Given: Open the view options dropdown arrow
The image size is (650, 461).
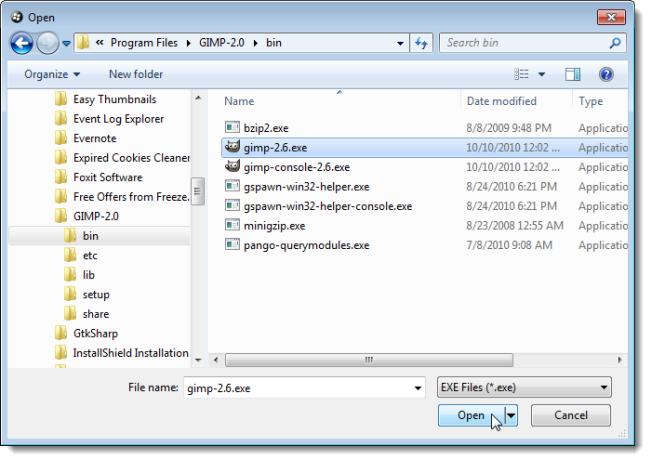Looking at the screenshot, I should [x=542, y=75].
